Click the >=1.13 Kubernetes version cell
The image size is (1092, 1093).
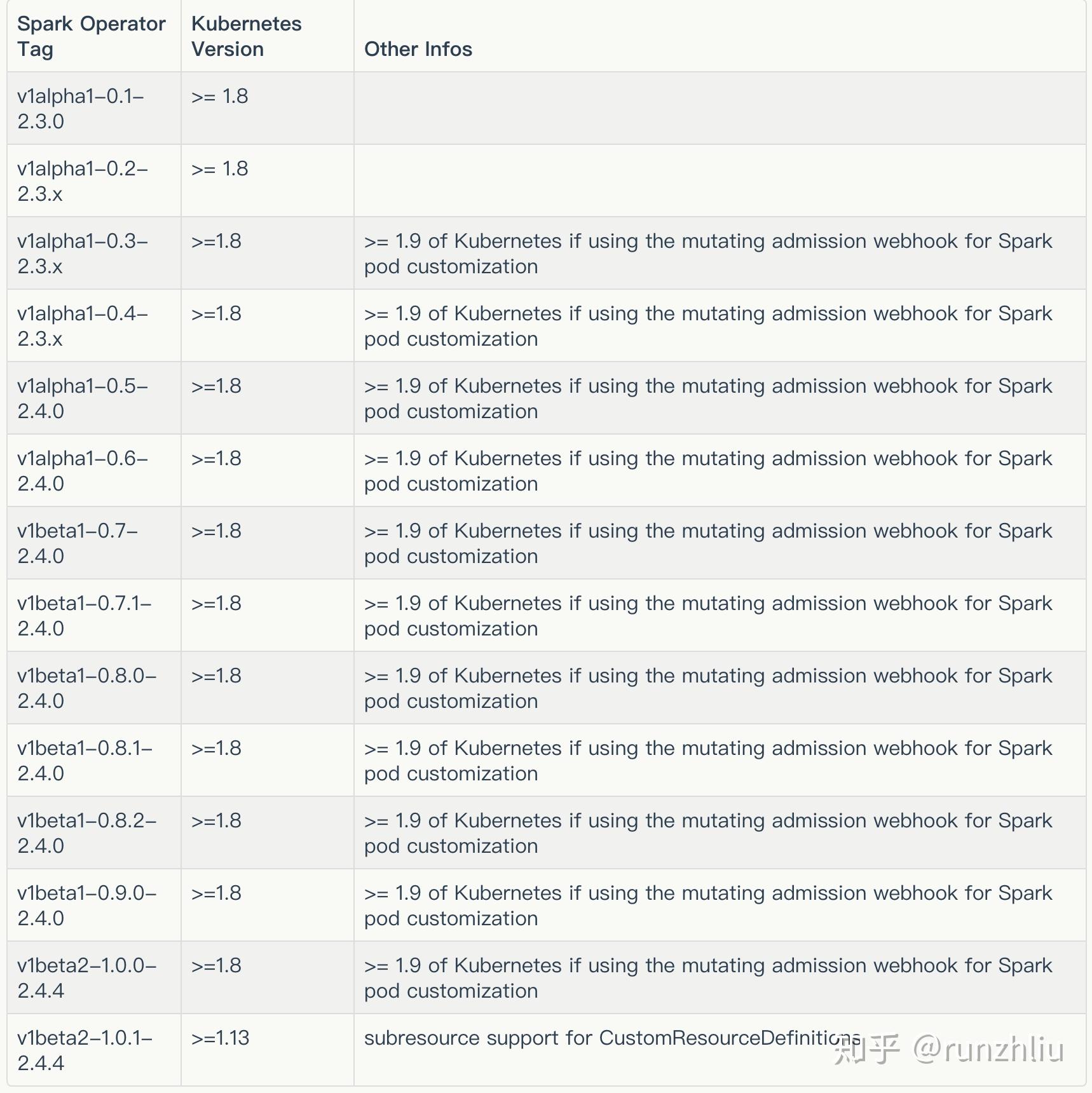tap(220, 1038)
